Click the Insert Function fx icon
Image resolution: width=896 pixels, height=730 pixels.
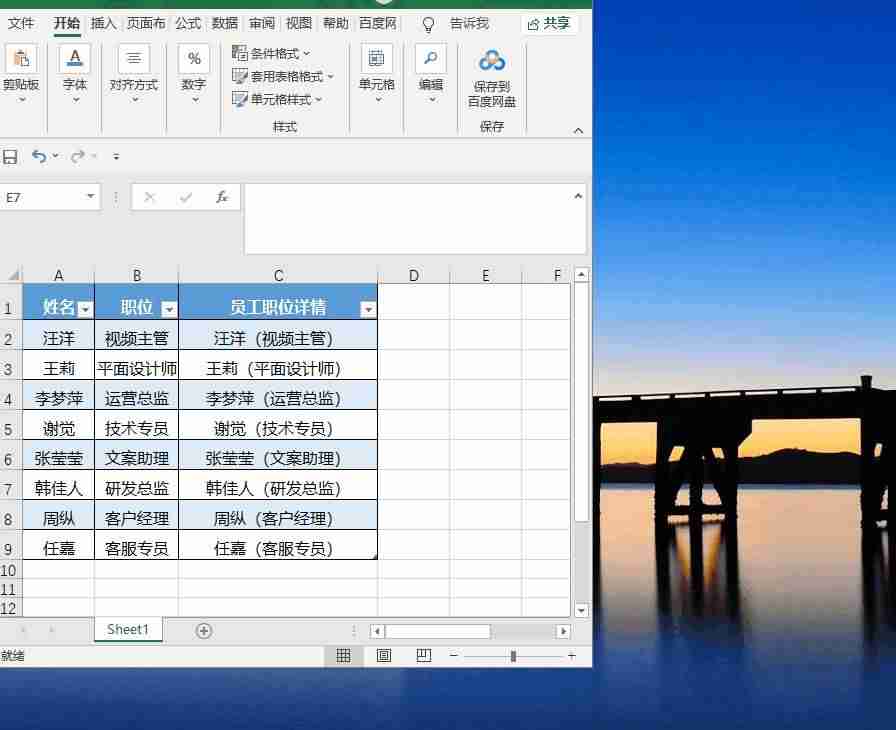(x=222, y=198)
